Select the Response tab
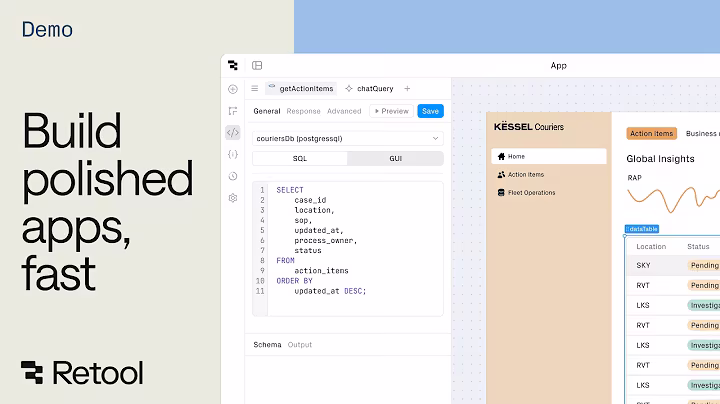 pos(304,111)
